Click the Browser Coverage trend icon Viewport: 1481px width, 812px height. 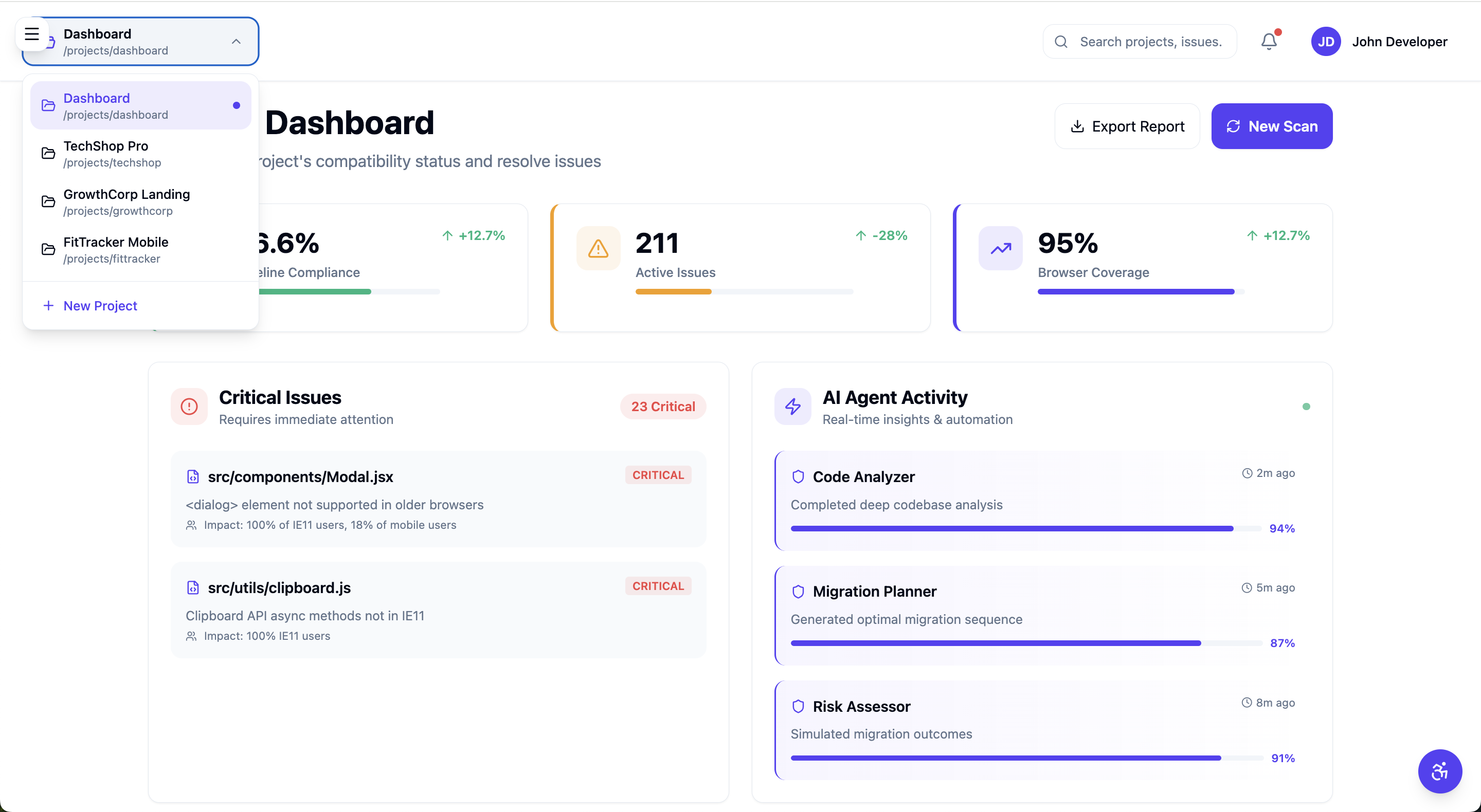tap(1000, 248)
